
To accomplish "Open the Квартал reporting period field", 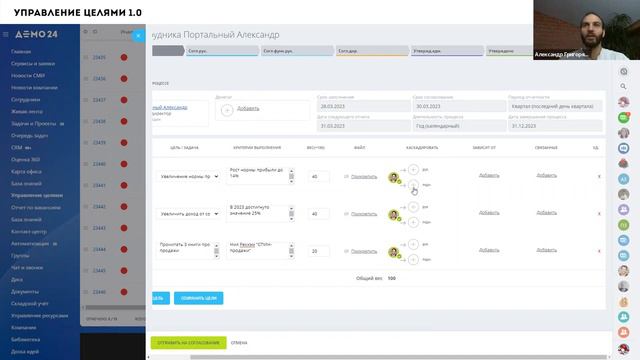I will click(555, 107).
